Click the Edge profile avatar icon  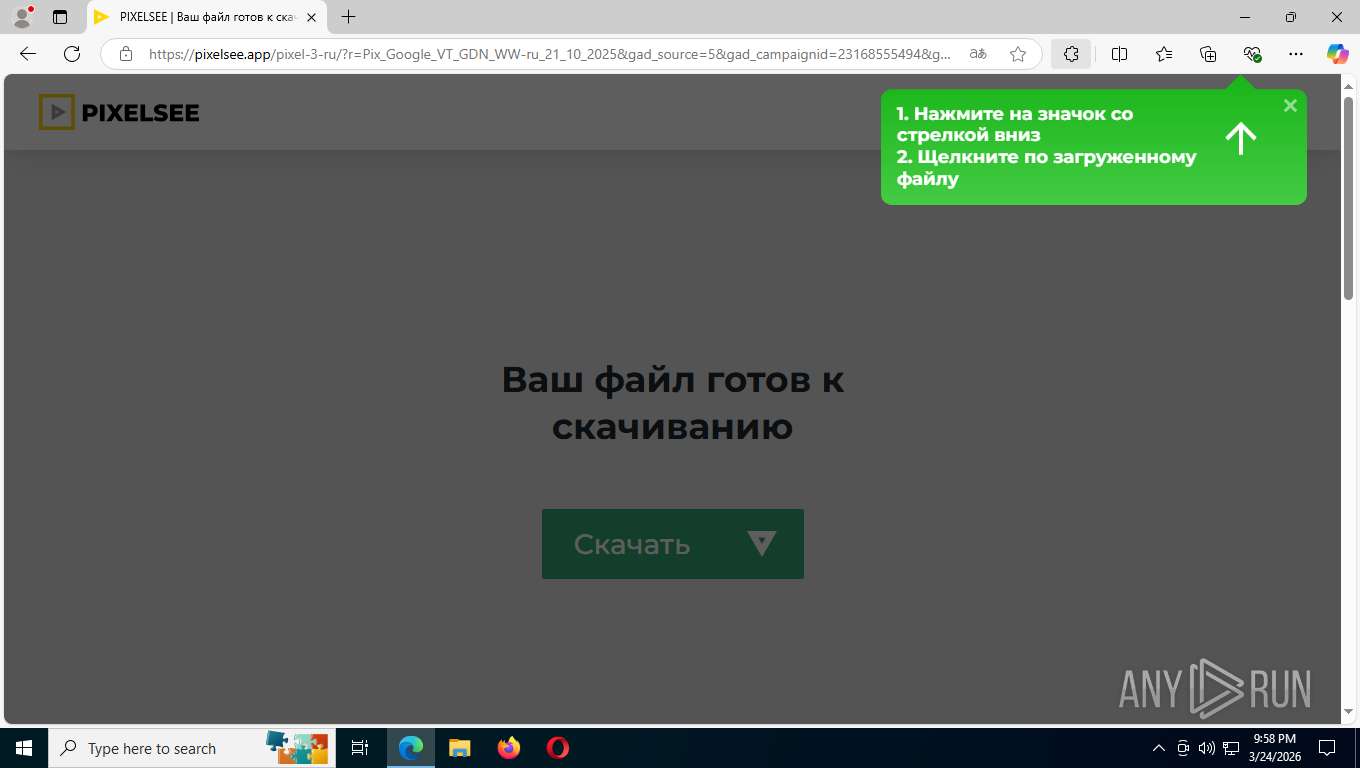point(22,17)
